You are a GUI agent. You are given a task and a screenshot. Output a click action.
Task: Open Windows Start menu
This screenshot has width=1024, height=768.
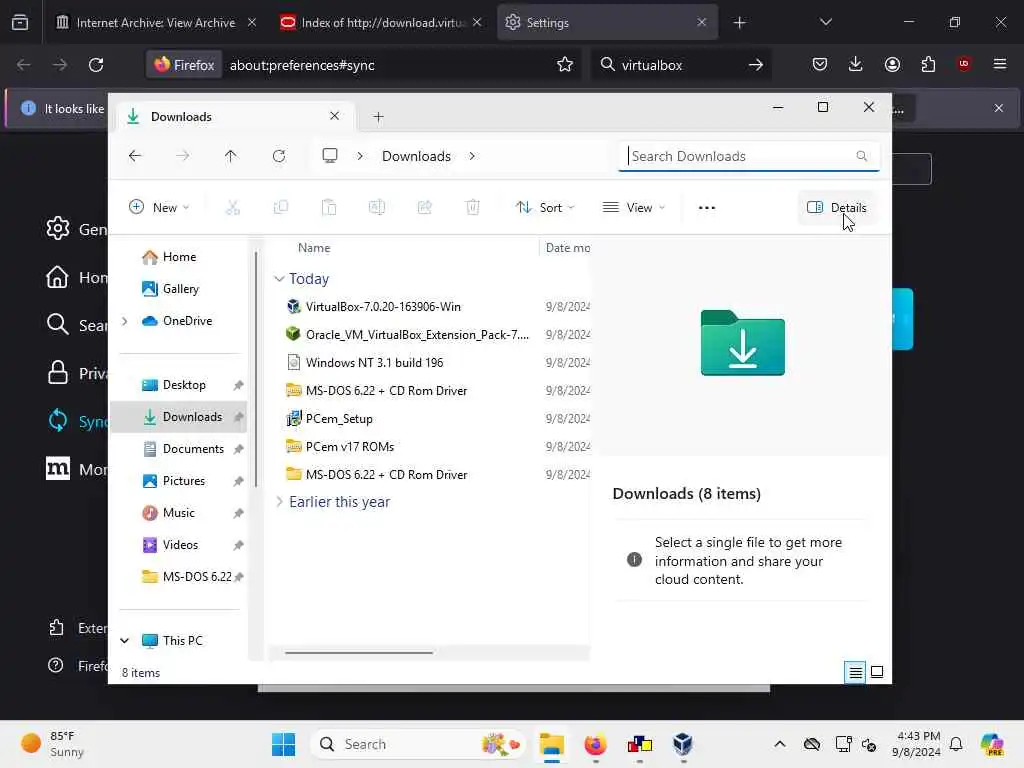tap(283, 744)
